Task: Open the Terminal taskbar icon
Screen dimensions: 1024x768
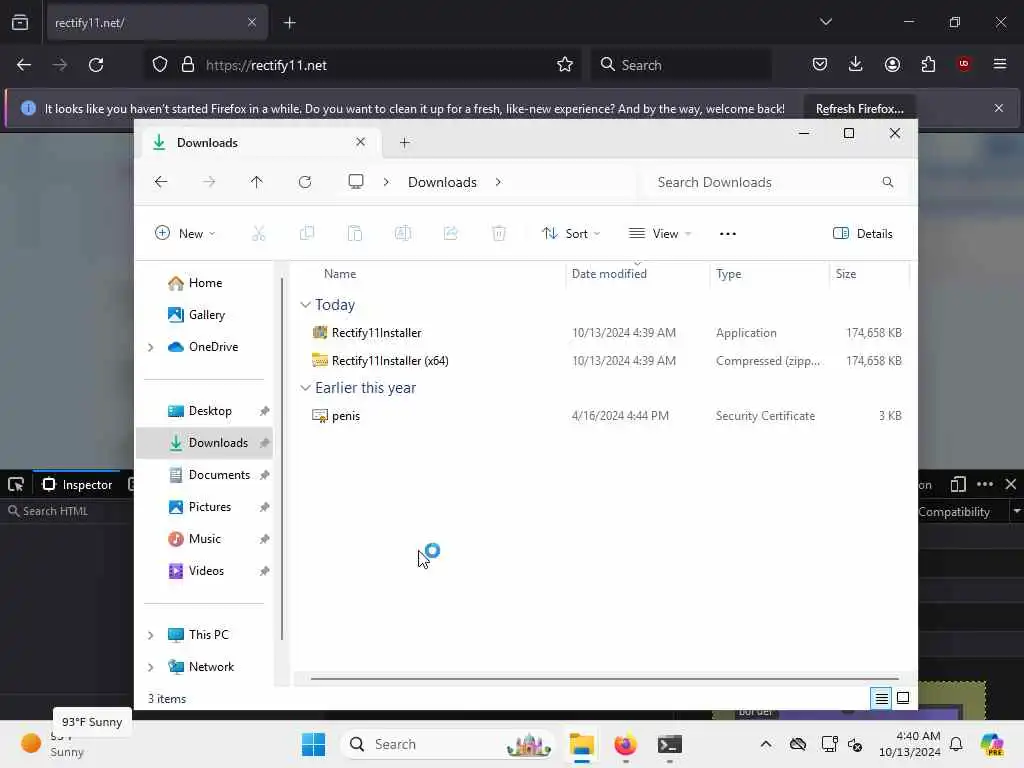Action: pos(669,744)
